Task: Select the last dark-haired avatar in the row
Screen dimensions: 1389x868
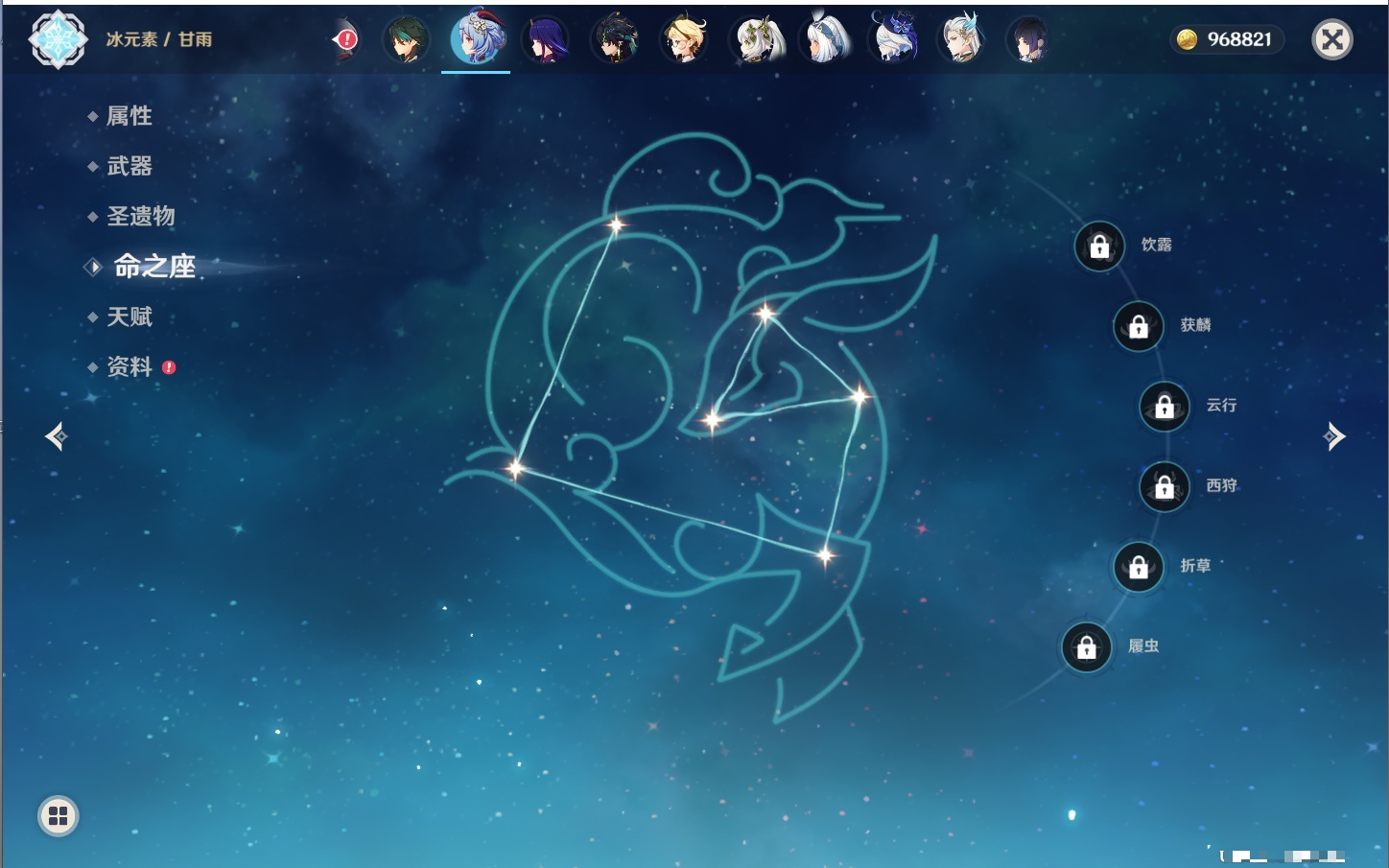Action: tap(1027, 40)
